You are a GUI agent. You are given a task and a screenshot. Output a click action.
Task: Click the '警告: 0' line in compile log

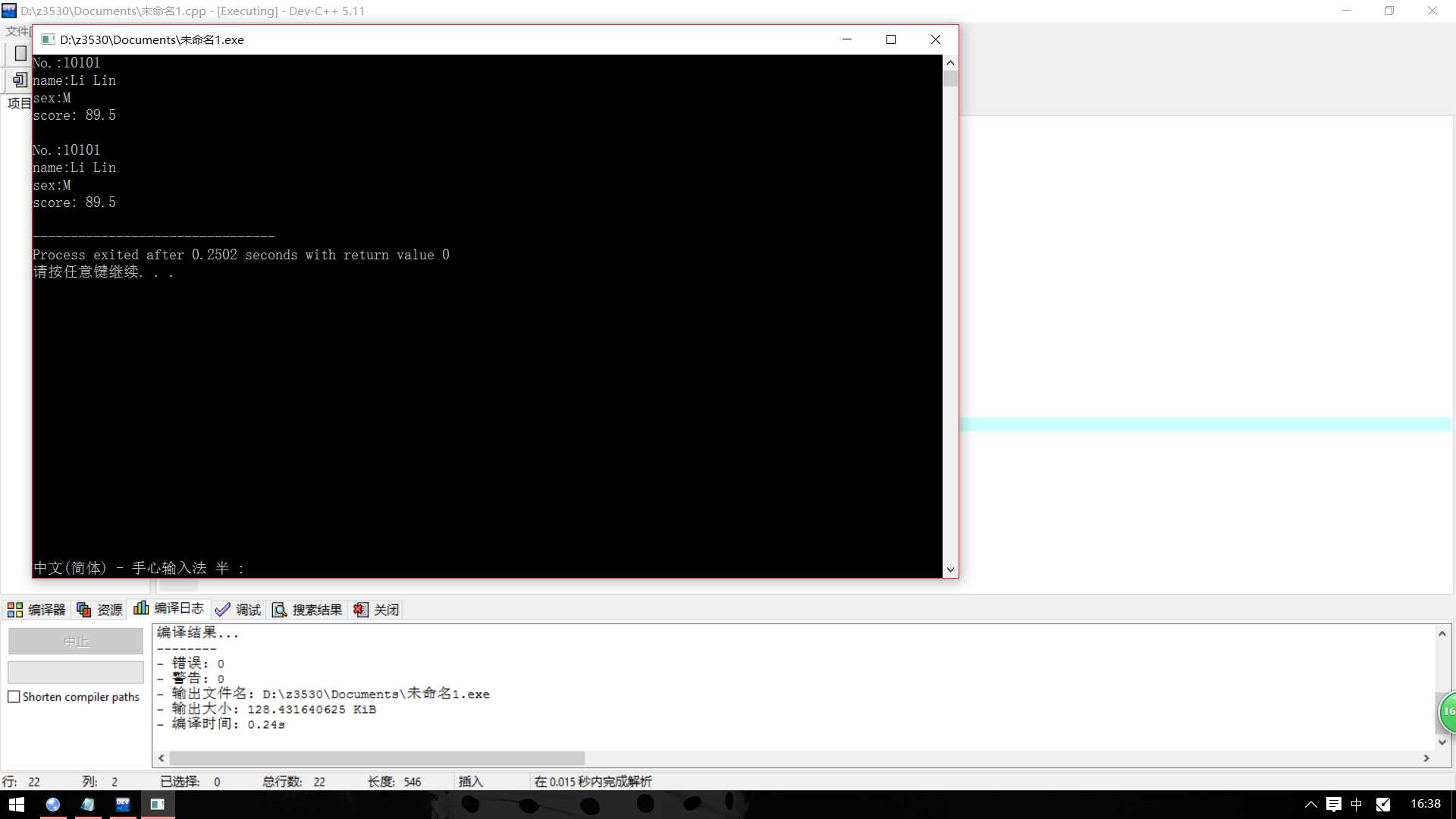click(191, 679)
